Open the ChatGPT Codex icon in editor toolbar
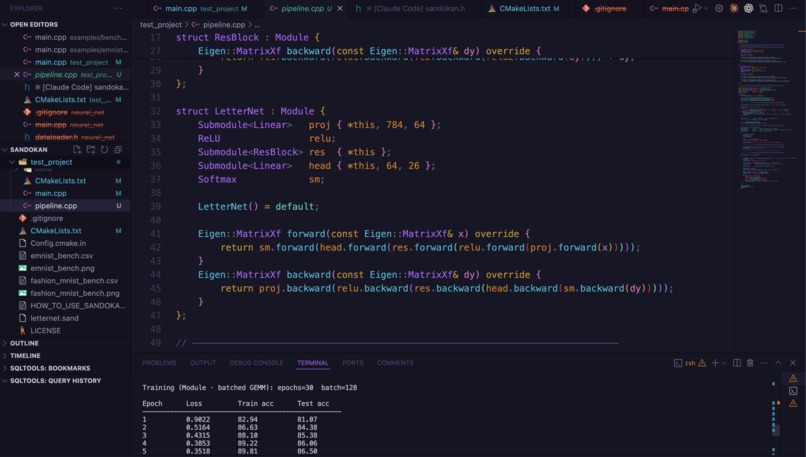The width and height of the screenshot is (806, 457). pyautogui.click(x=748, y=8)
